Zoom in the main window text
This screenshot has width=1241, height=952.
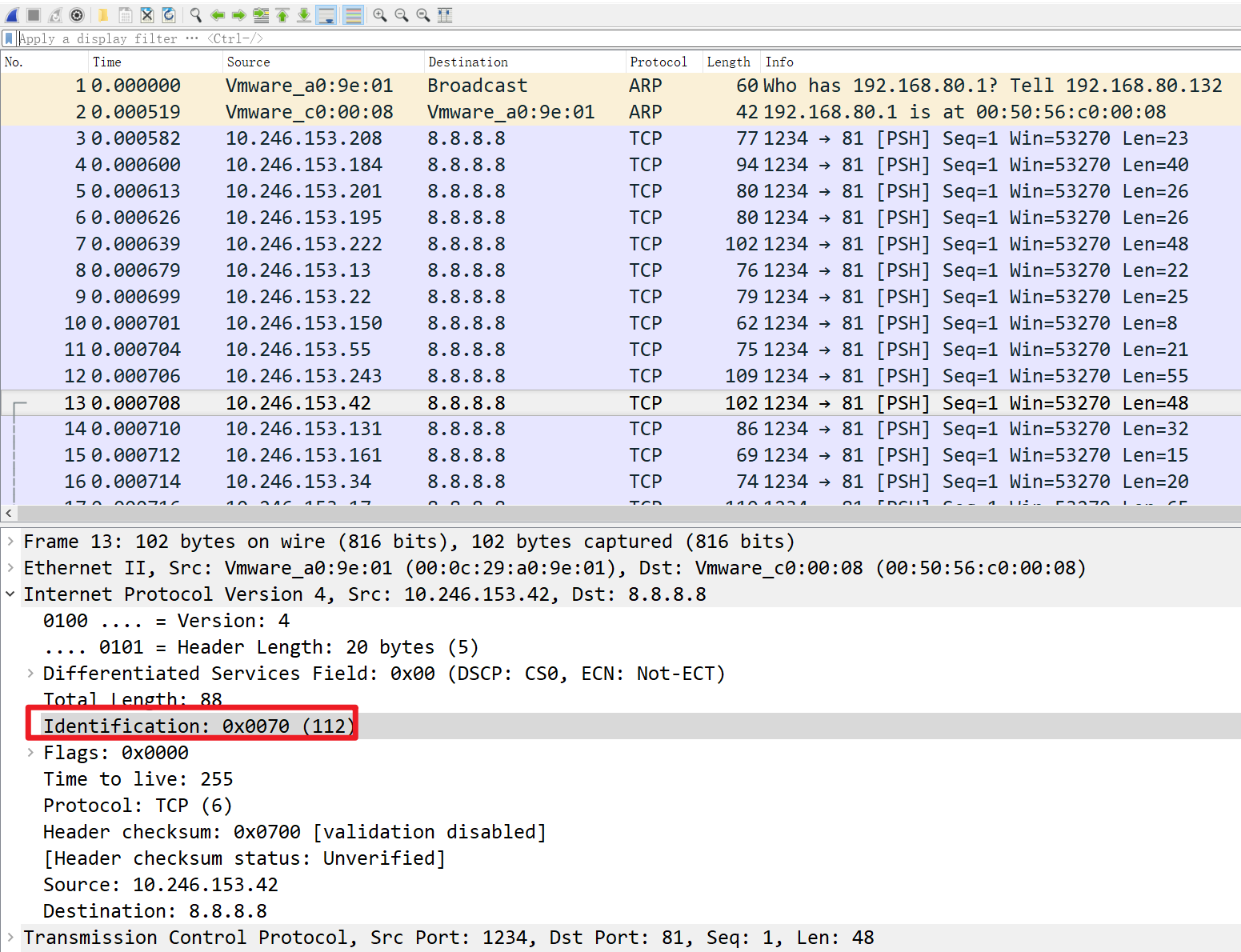380,14
